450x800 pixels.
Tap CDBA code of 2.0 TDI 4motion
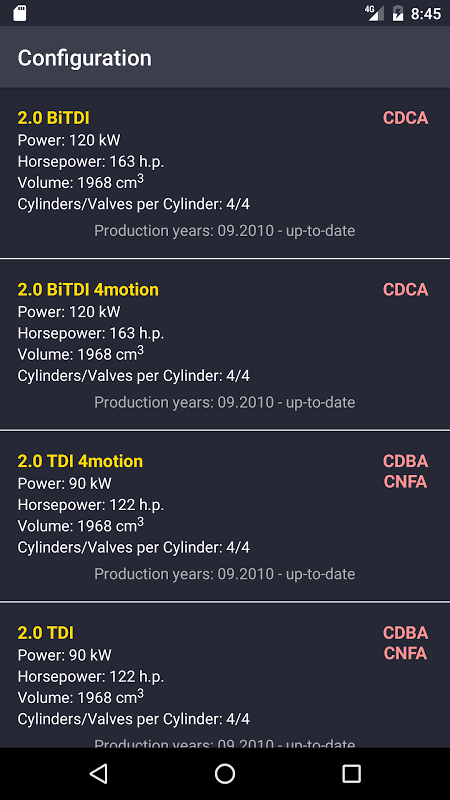[406, 461]
